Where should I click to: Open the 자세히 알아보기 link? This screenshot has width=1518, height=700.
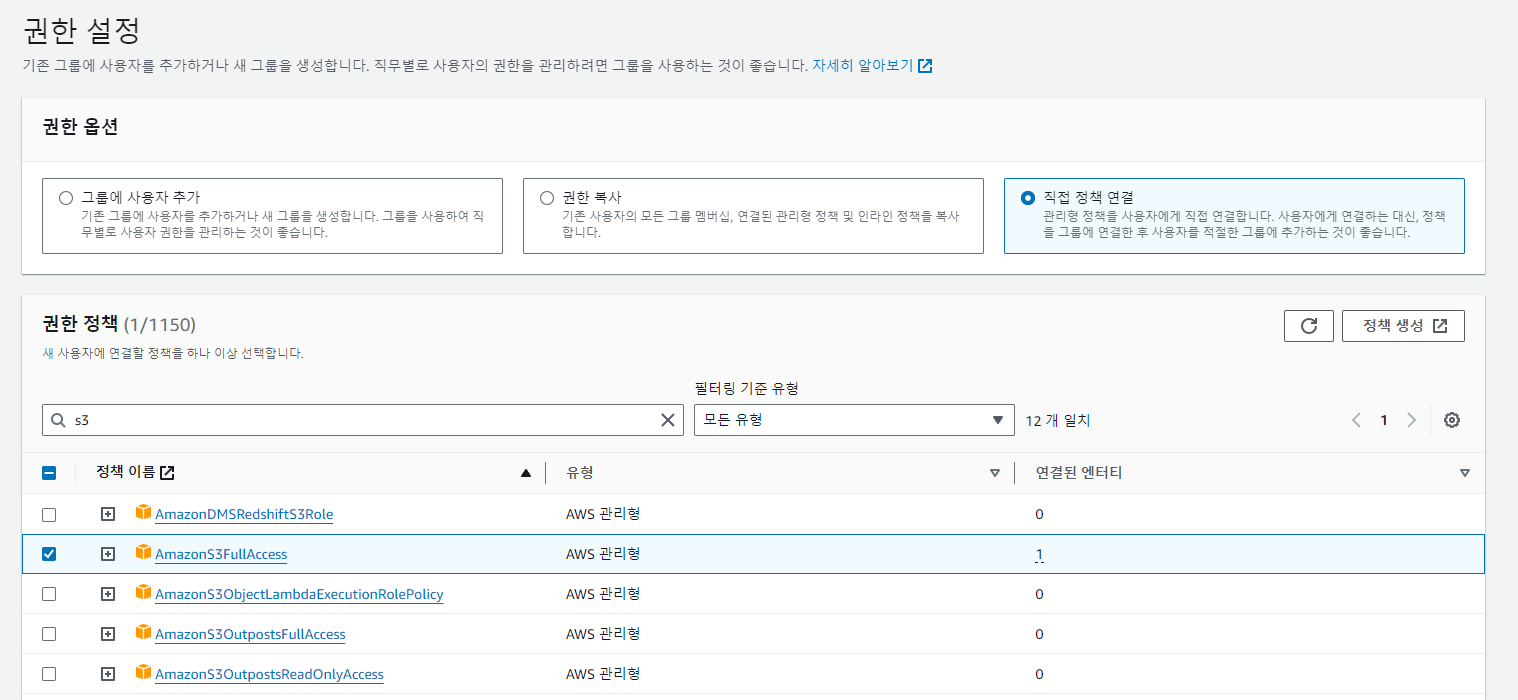pyautogui.click(x=871, y=66)
